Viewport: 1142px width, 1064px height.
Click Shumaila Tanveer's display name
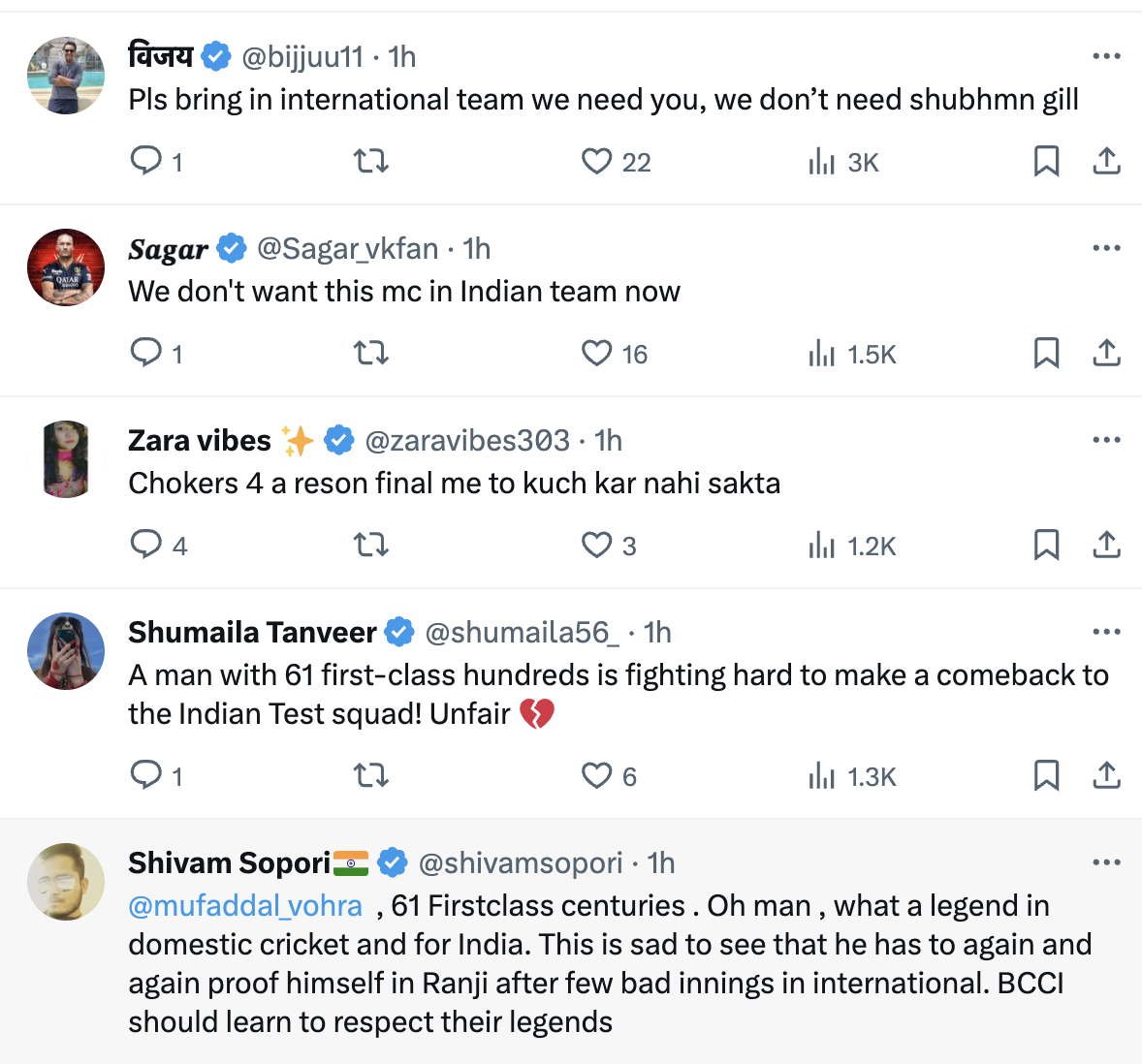(x=252, y=633)
